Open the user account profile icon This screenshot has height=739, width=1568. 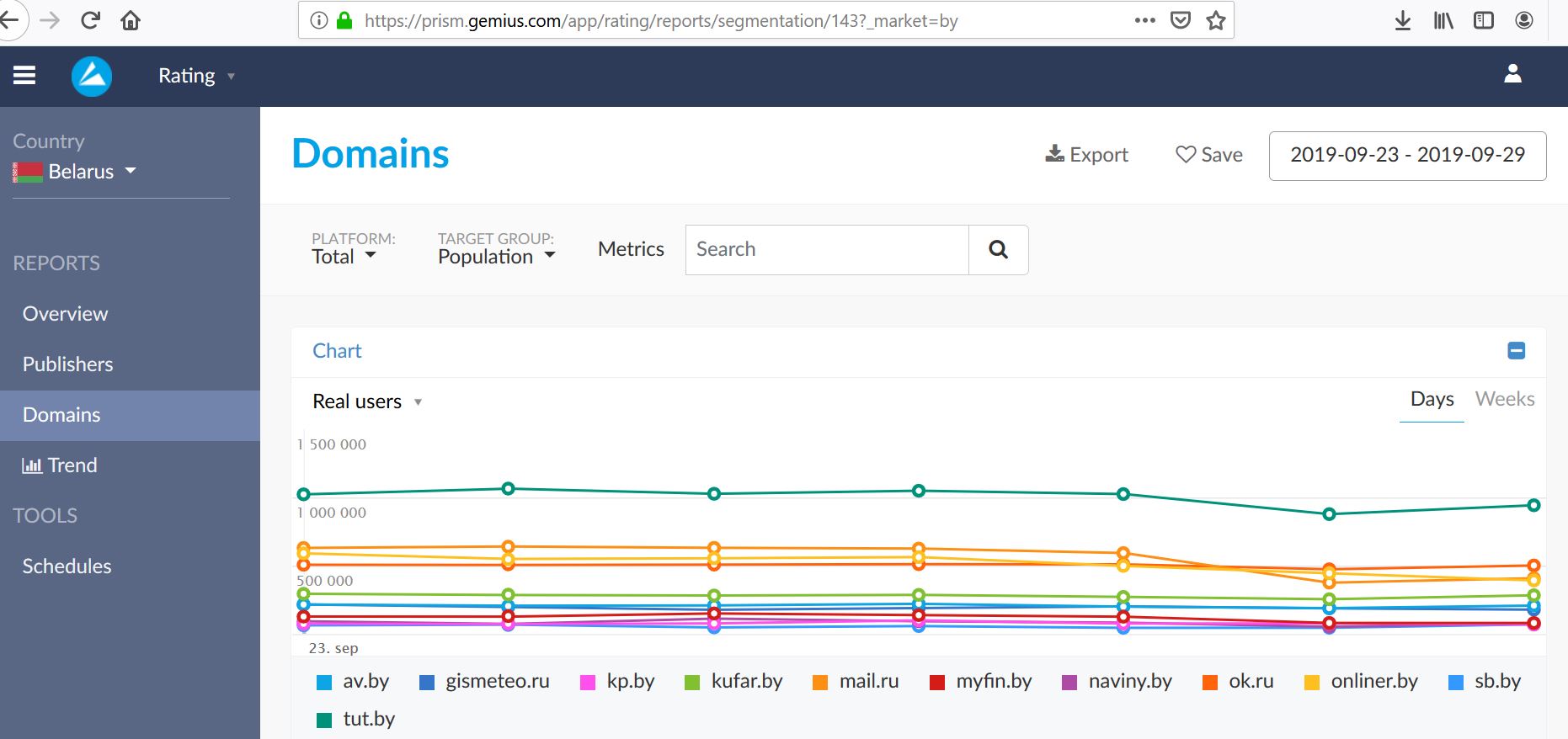point(1512,74)
